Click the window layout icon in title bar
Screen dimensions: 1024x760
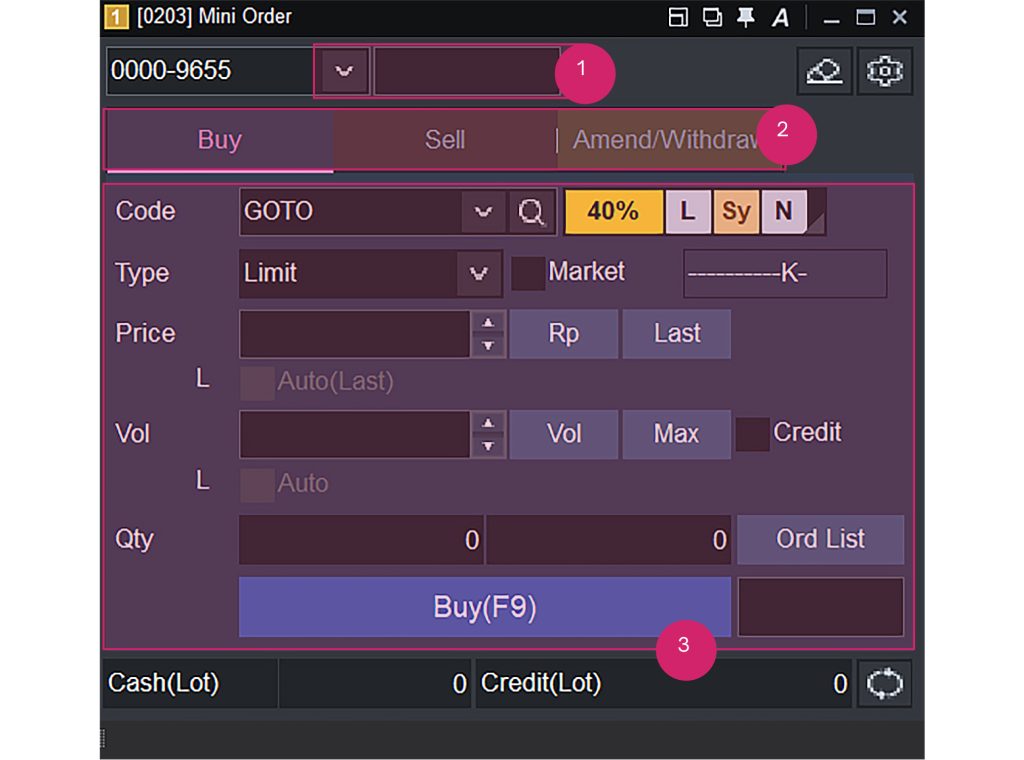pyautogui.click(x=678, y=17)
